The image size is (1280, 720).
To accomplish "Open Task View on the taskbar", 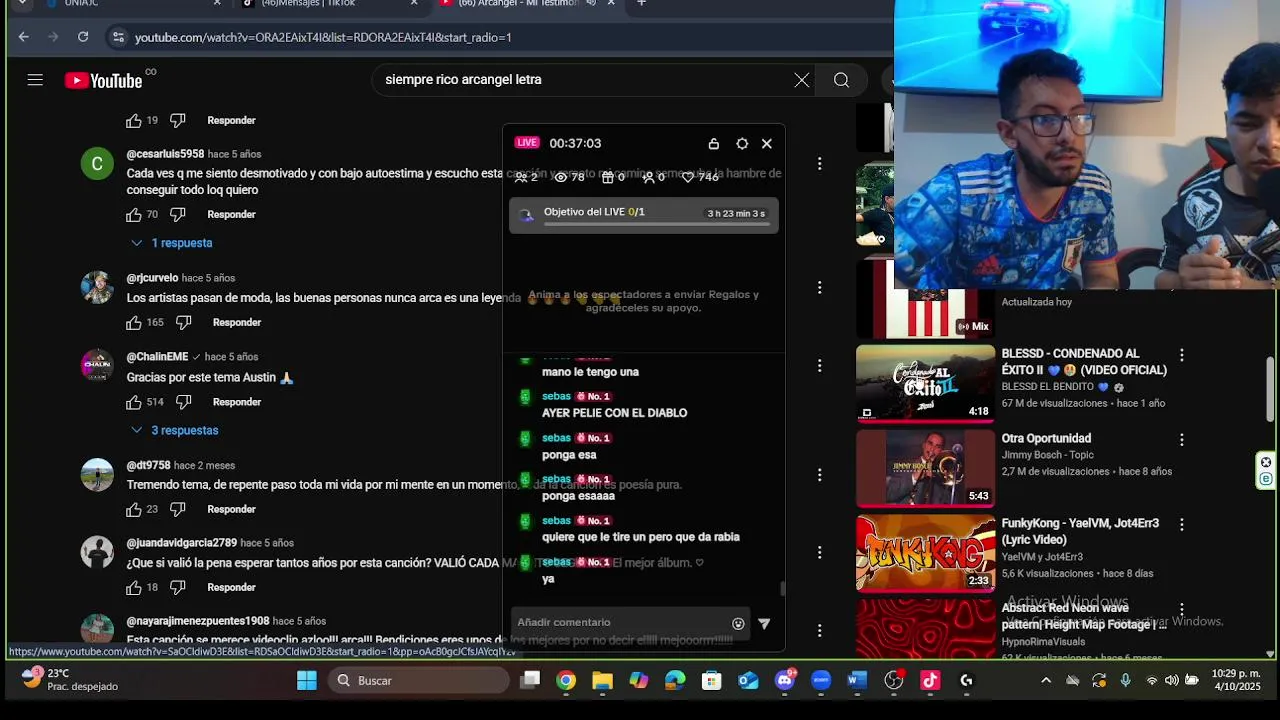I will (x=530, y=681).
